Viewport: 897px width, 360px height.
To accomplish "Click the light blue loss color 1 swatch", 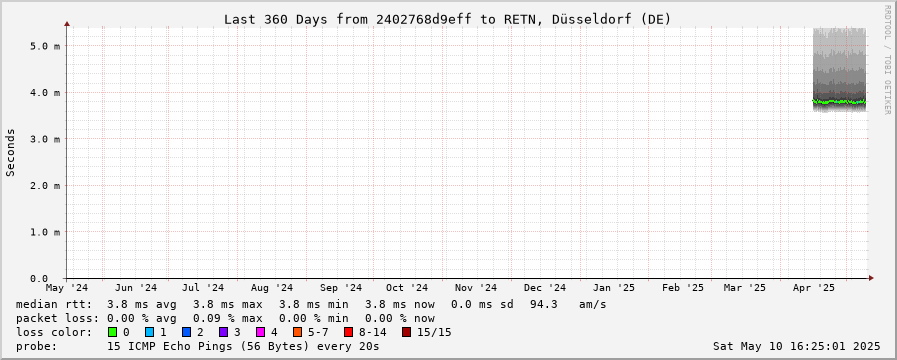I will pos(149,332).
